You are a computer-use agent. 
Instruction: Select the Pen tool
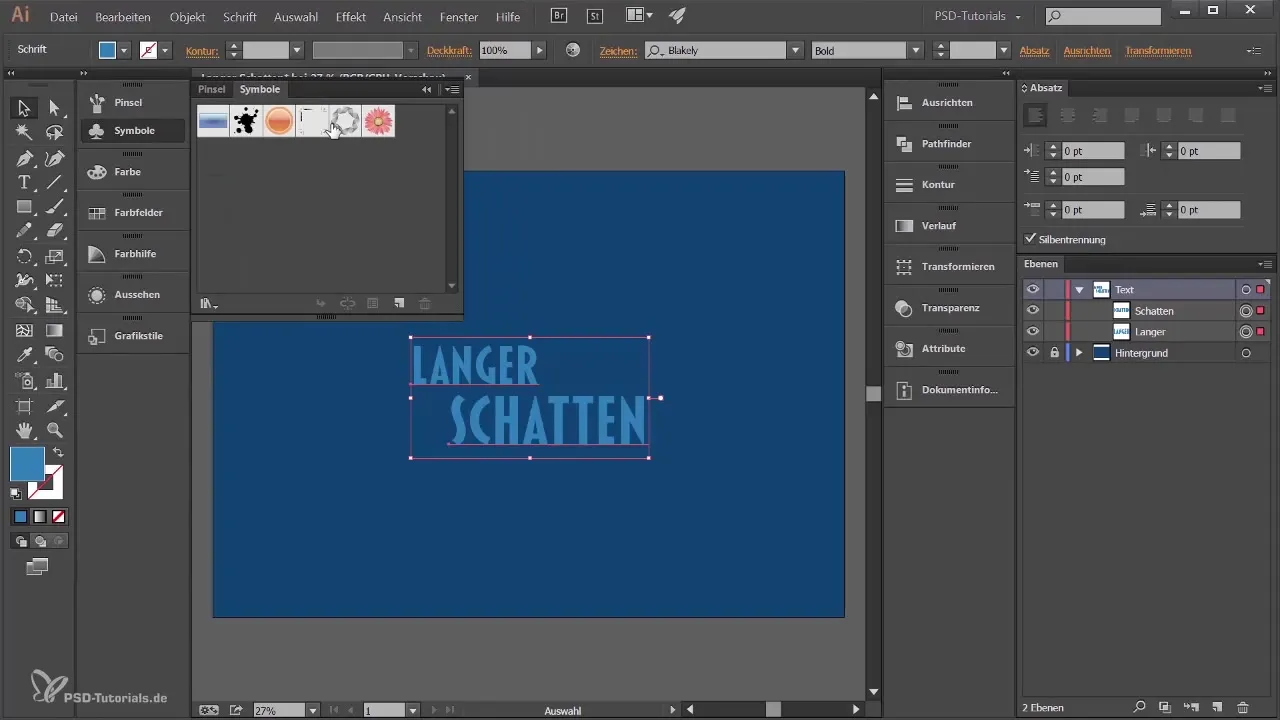click(x=24, y=158)
